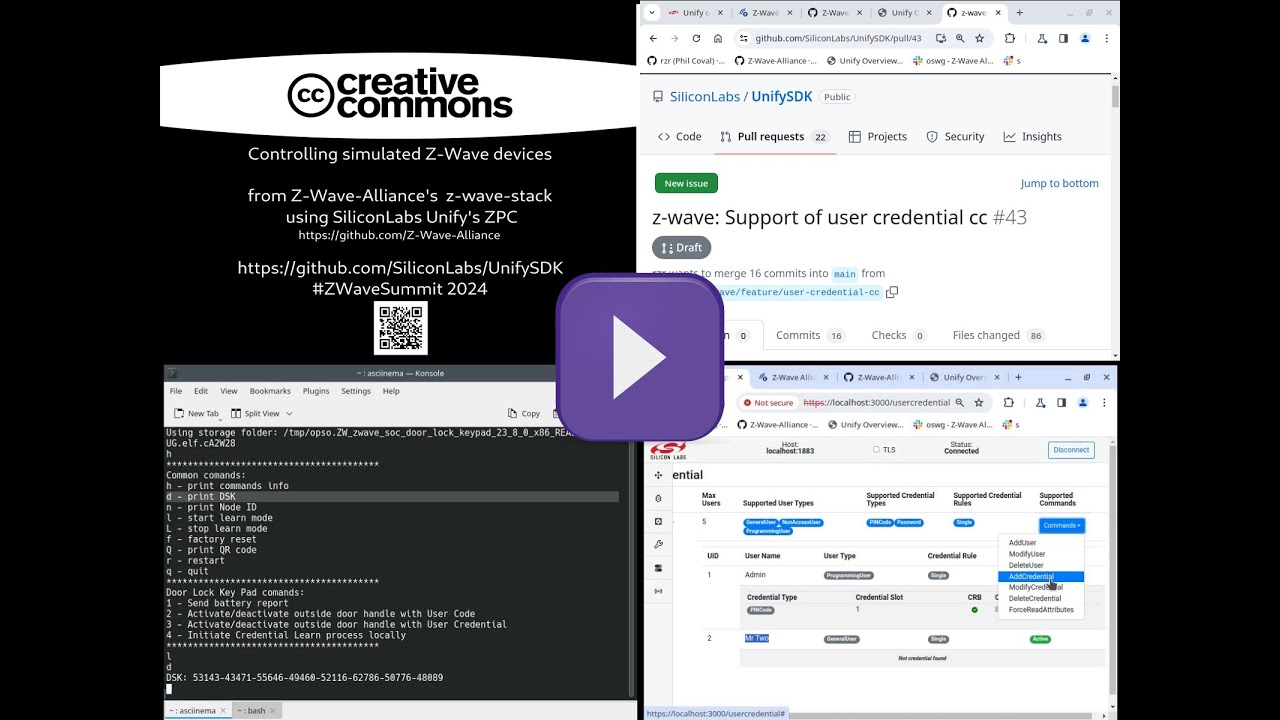
Task: Open the Security tab on GitHub
Action: [955, 137]
